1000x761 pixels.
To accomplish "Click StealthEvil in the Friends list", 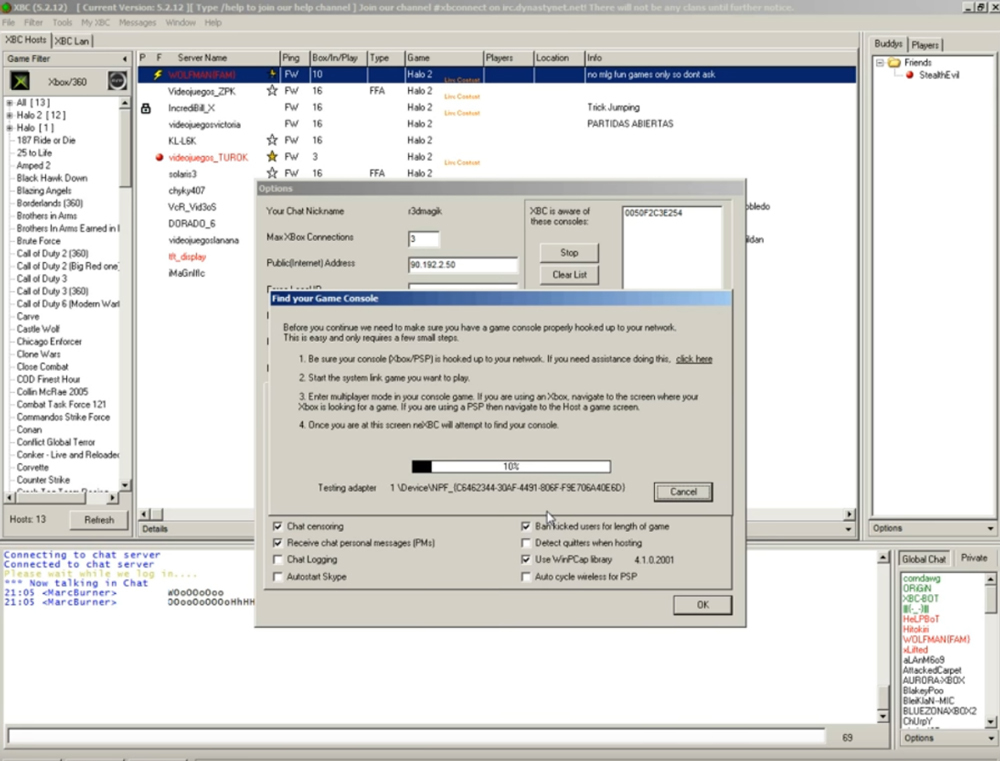I will point(939,75).
